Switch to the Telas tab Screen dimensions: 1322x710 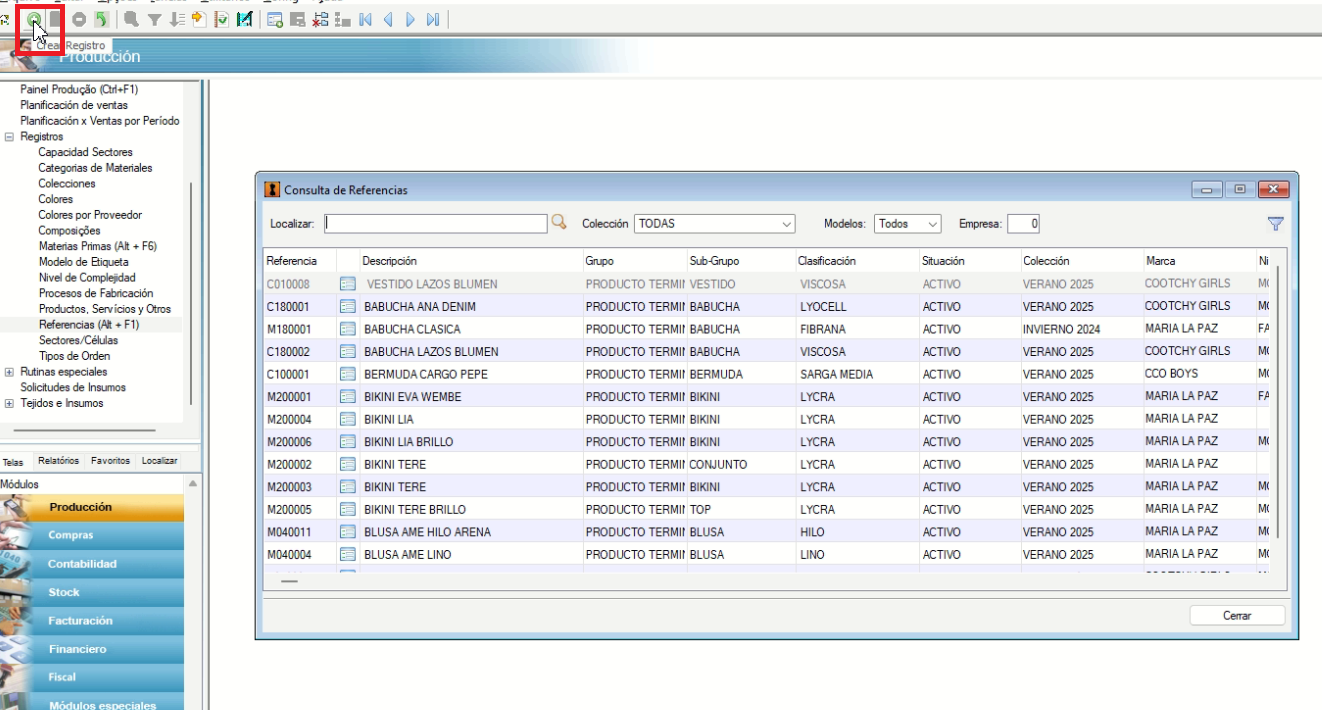click(x=13, y=462)
